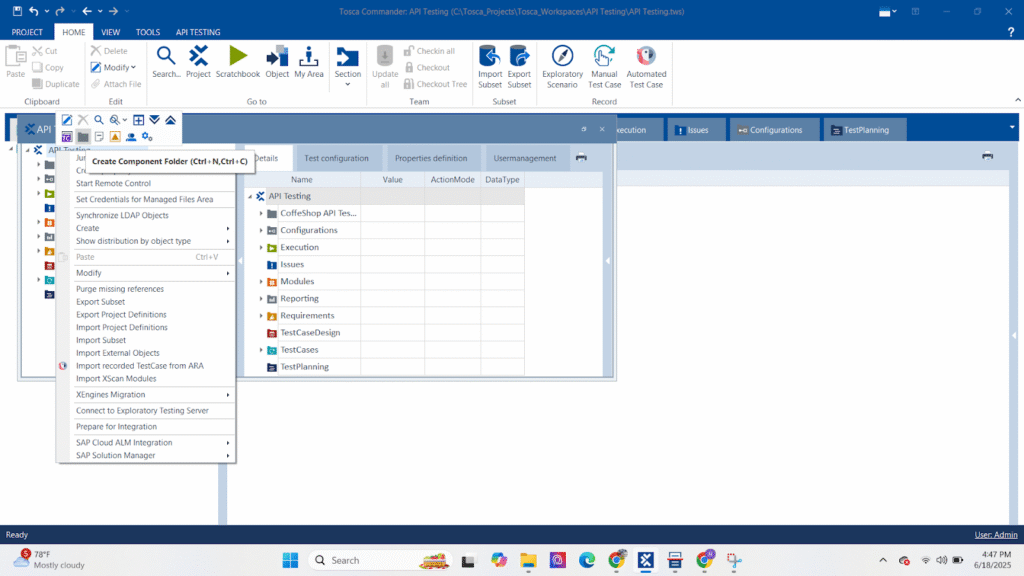
Task: Switch to the TOOLS ribbon tab
Action: coord(147,31)
